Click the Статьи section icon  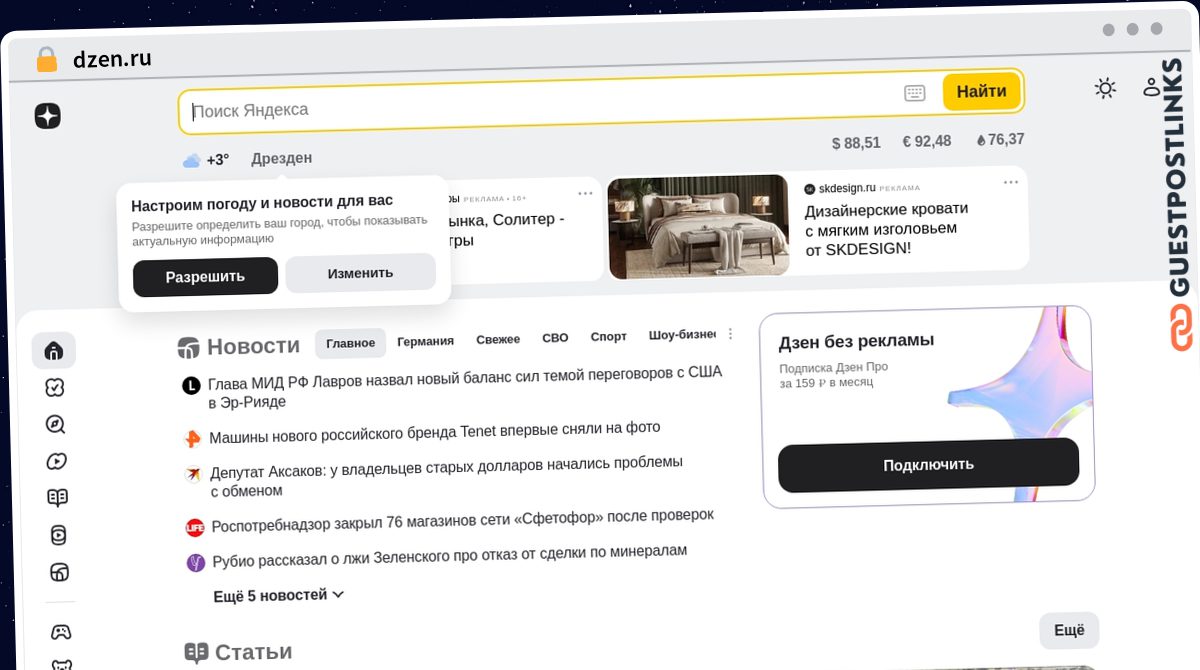(x=196, y=653)
